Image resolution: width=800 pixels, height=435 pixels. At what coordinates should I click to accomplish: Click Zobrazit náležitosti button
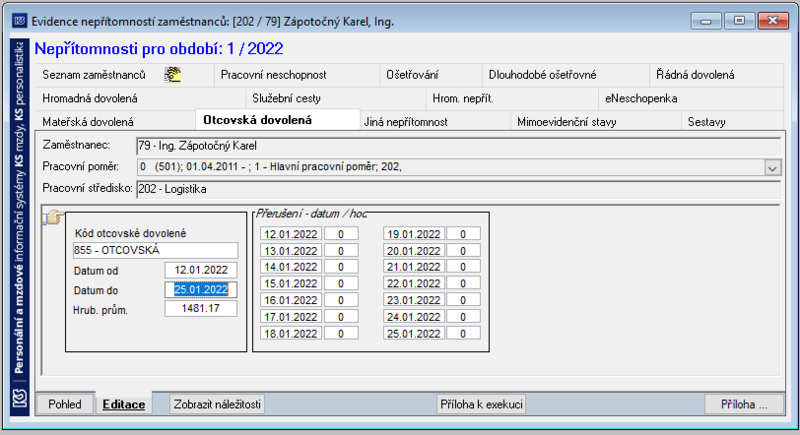[217, 404]
